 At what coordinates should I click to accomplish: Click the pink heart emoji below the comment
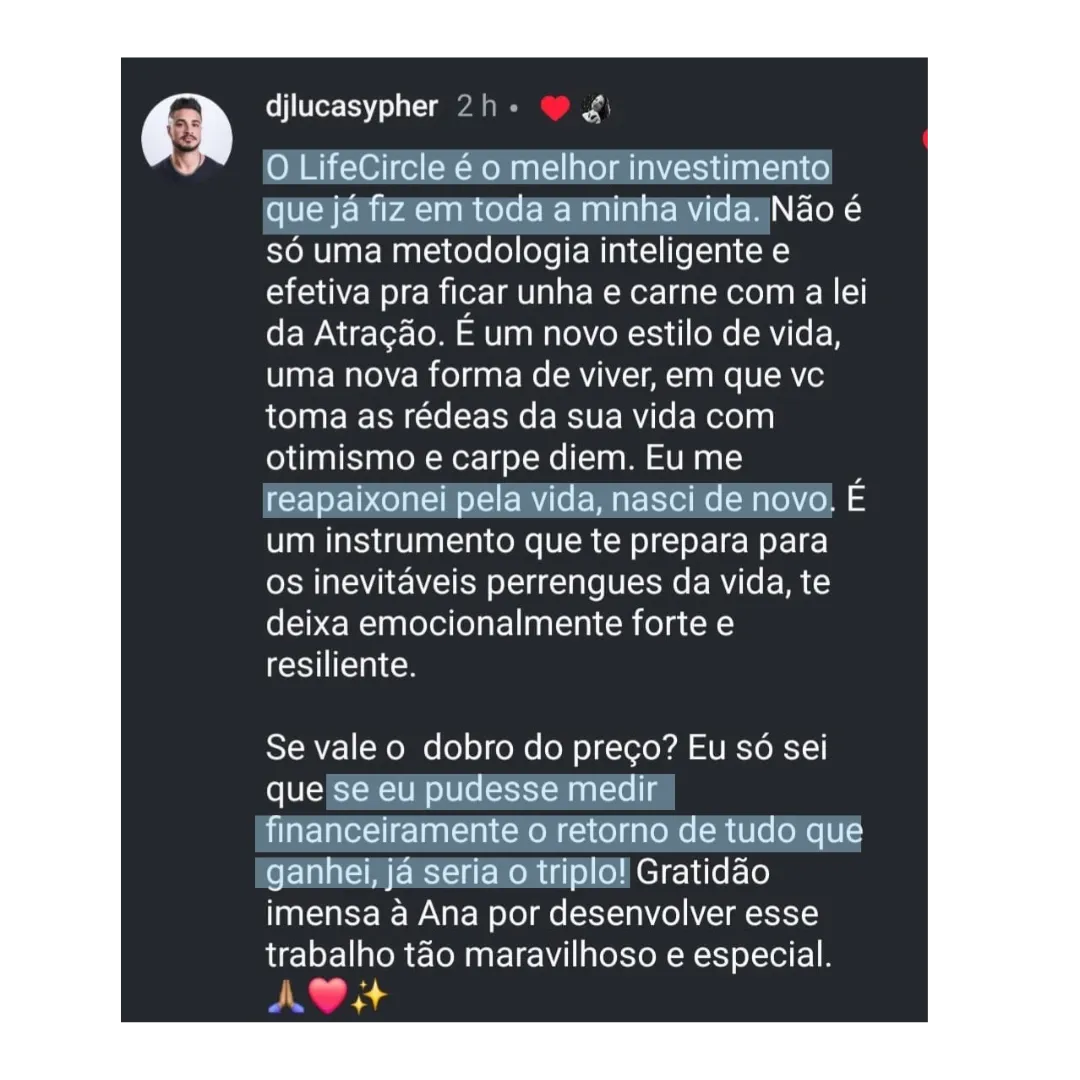(328, 996)
